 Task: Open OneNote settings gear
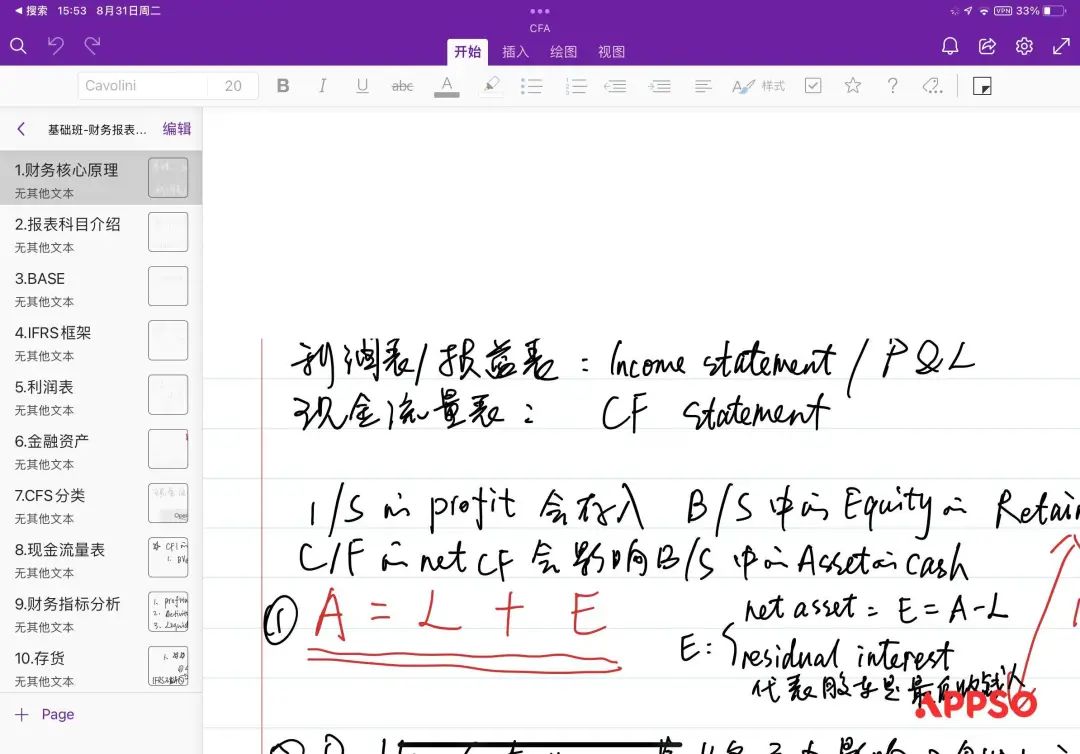(1024, 47)
